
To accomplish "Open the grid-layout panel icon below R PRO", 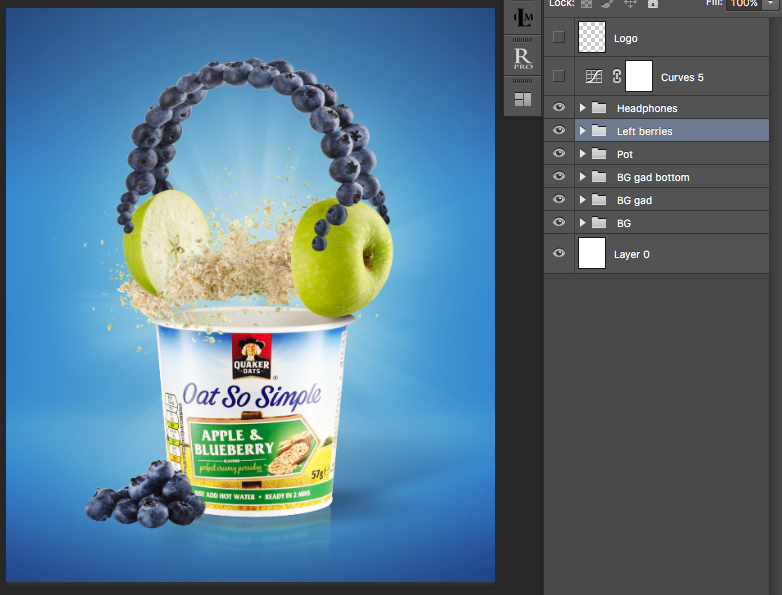I will [x=523, y=99].
